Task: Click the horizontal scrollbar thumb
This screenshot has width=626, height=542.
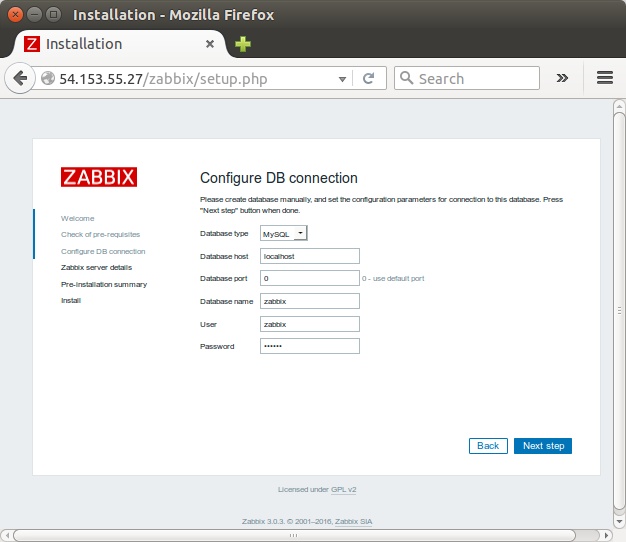Action: pos(294,535)
